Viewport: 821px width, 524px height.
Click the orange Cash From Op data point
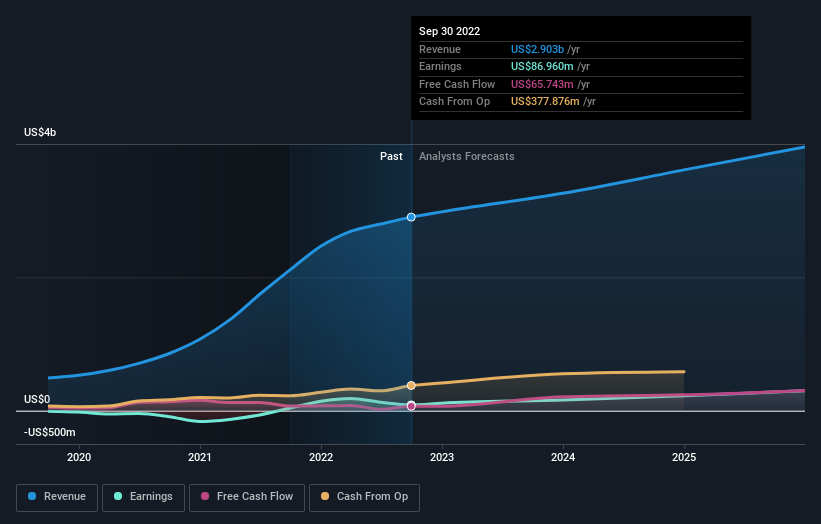click(x=411, y=385)
